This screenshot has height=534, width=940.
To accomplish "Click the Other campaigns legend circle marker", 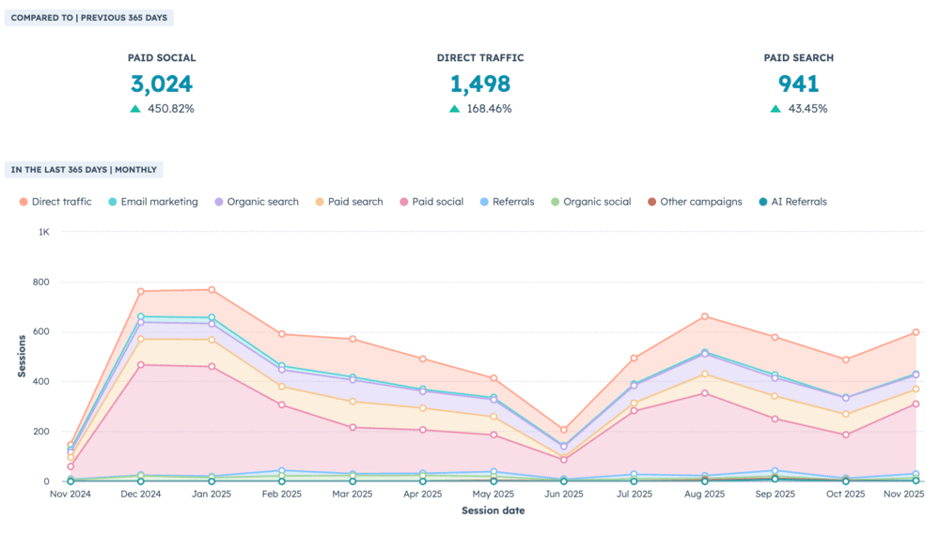I will pos(651,202).
